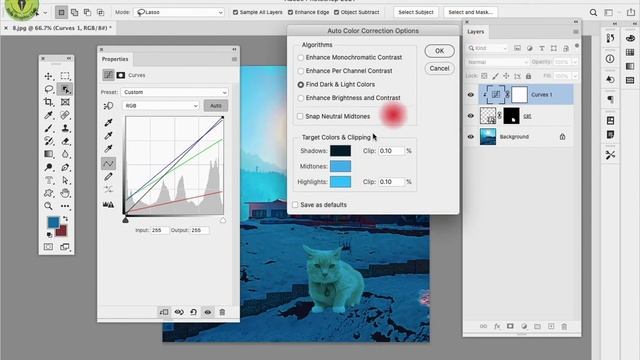Screen dimensions: 640x360
Task: Switch to the Properties tab
Action: [115, 59]
